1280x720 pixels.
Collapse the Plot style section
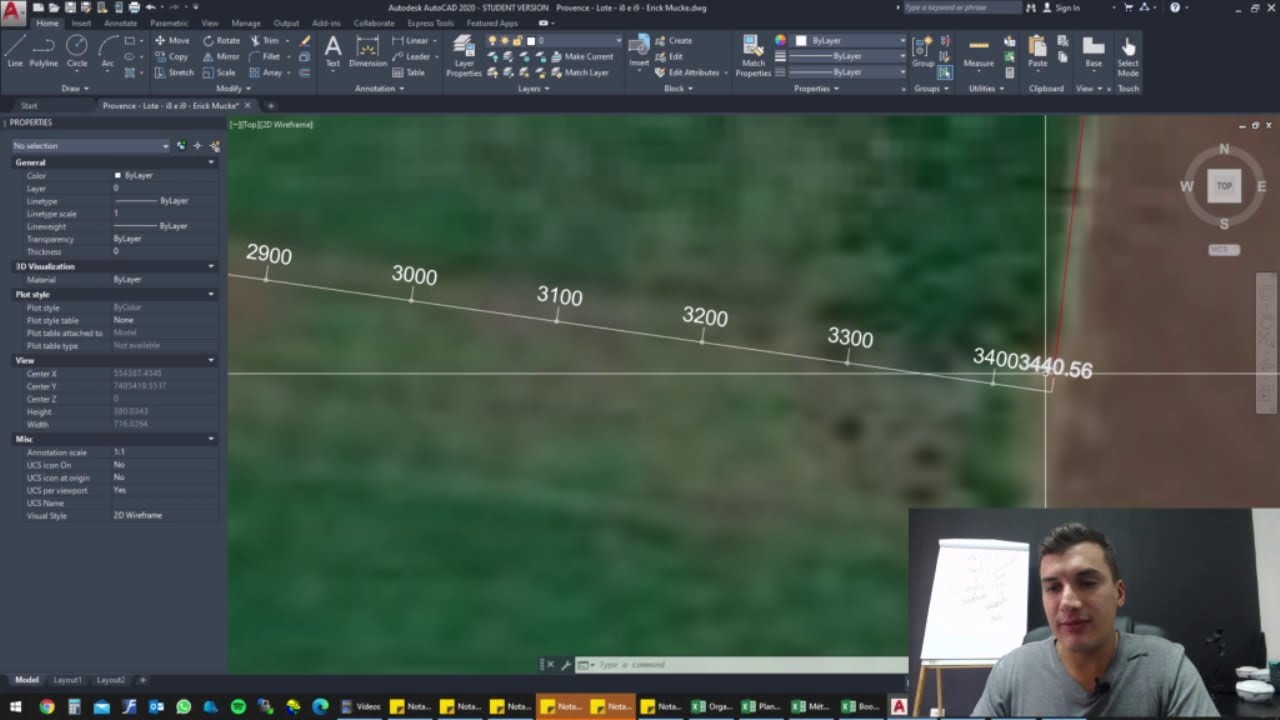(211, 295)
